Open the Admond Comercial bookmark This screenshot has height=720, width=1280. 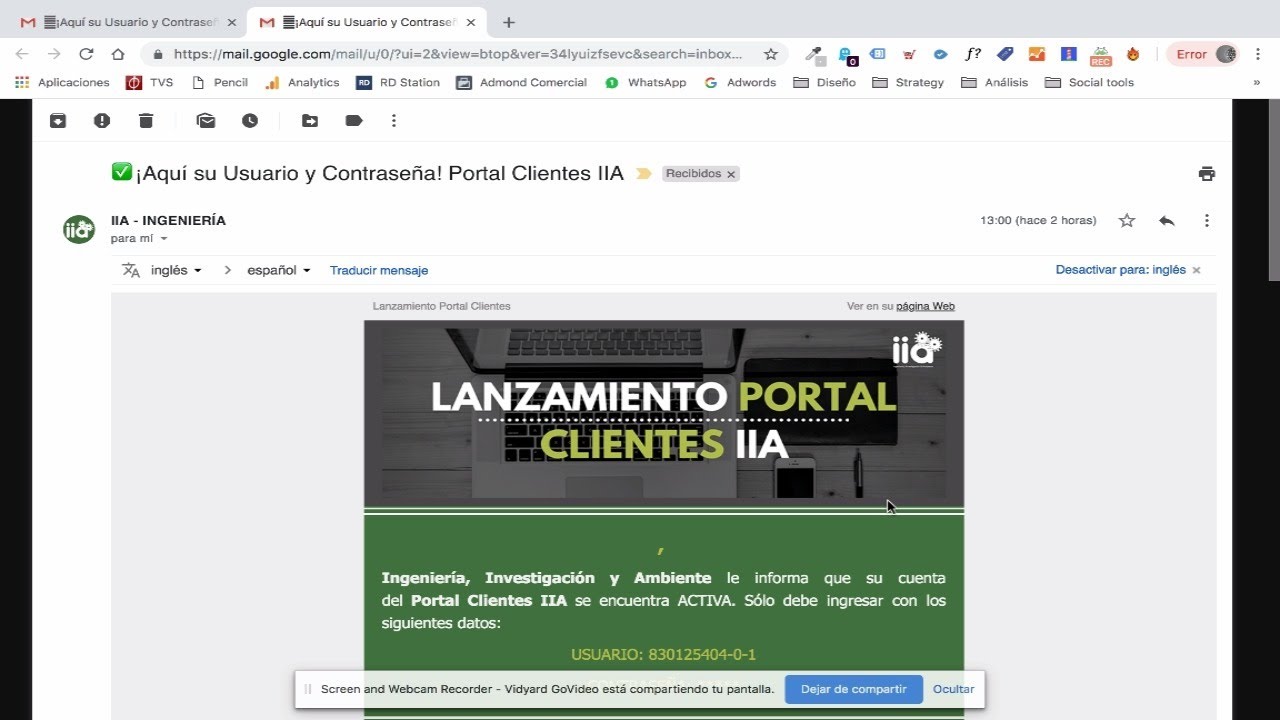point(522,83)
